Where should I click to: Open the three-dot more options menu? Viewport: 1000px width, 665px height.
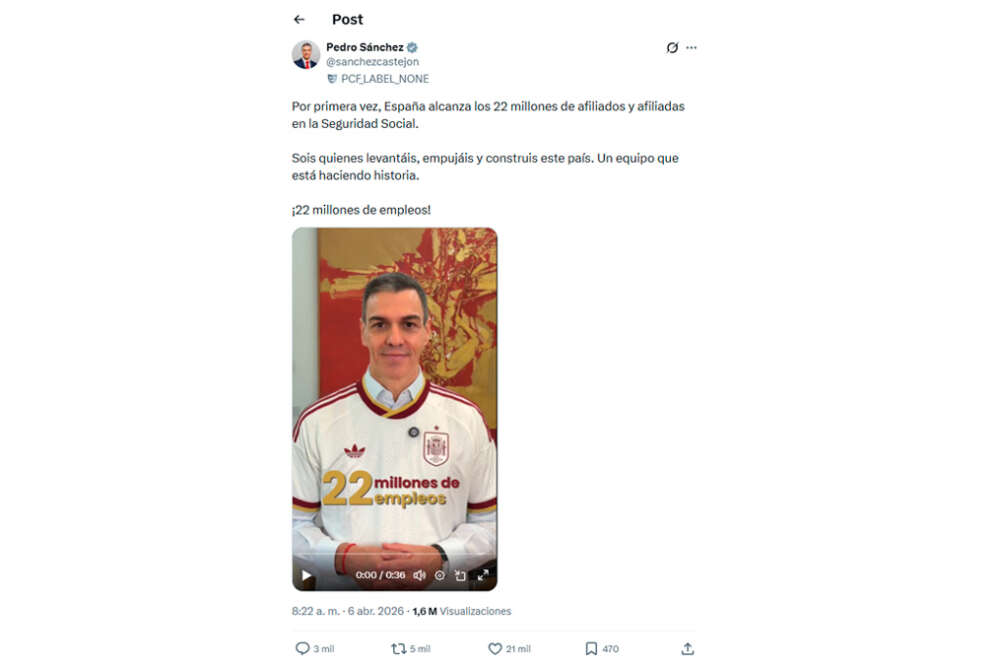tap(691, 48)
